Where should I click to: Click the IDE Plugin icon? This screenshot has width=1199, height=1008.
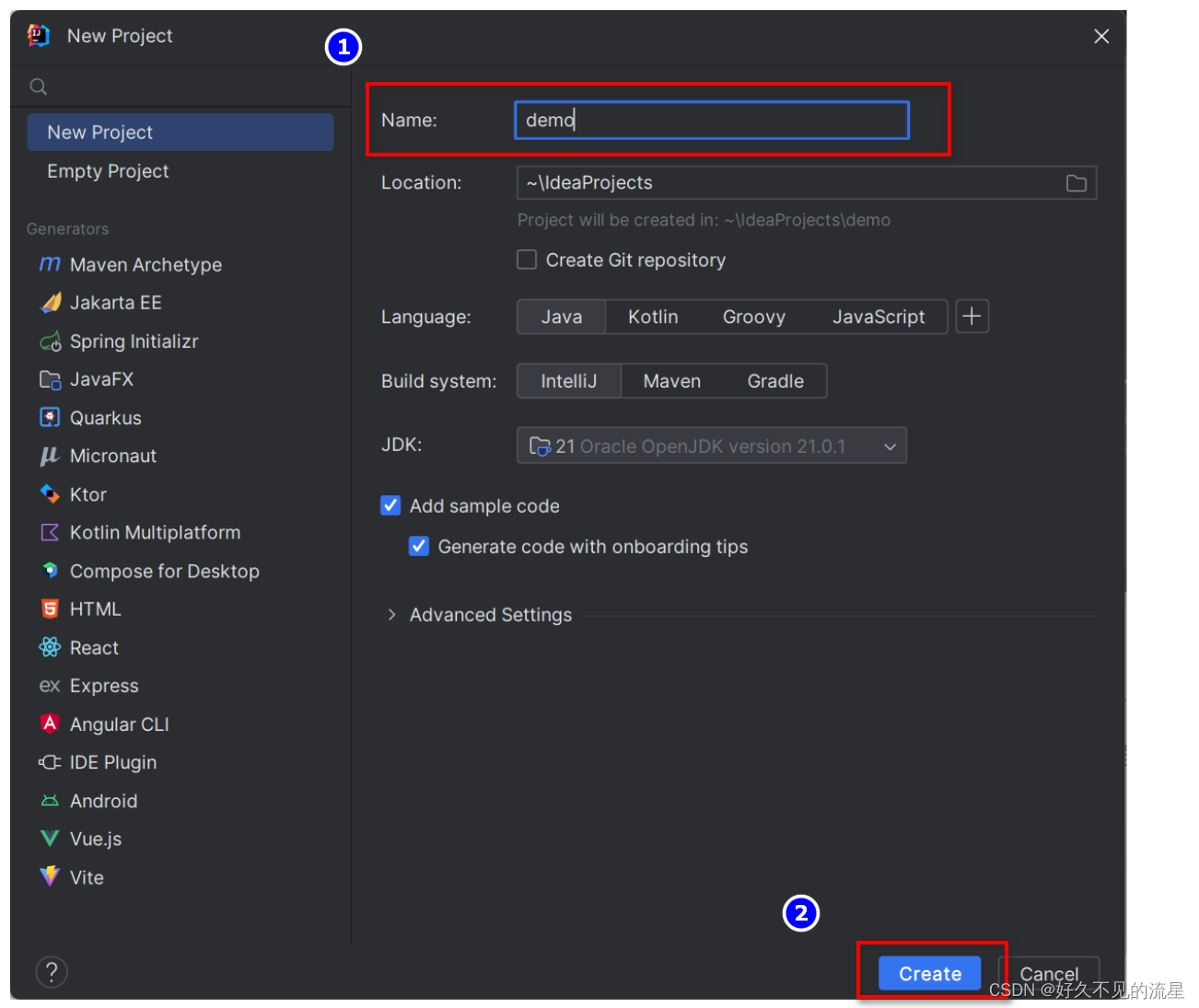50,762
